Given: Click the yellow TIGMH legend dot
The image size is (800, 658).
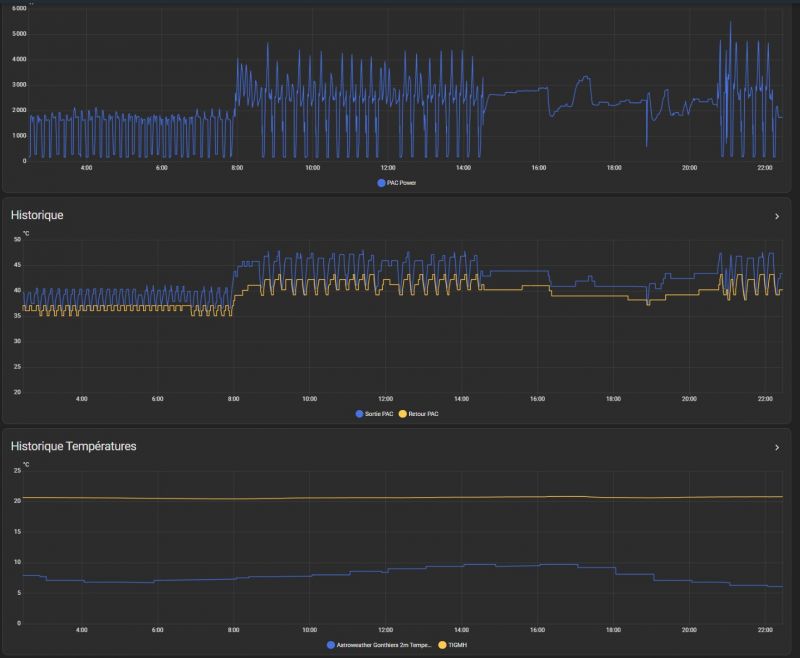Looking at the screenshot, I should (x=443, y=645).
